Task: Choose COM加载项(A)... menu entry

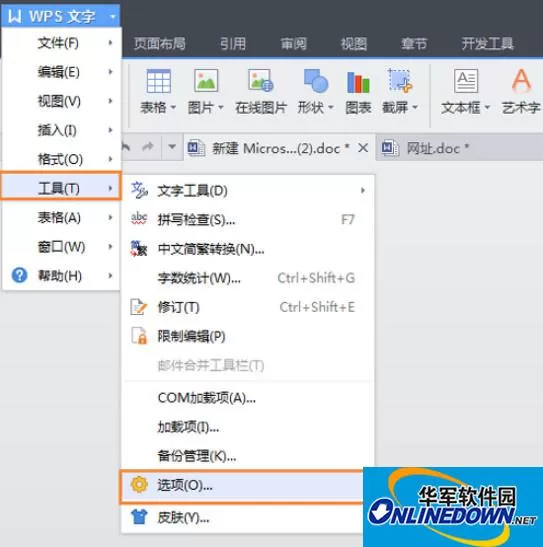Action: tap(248, 398)
